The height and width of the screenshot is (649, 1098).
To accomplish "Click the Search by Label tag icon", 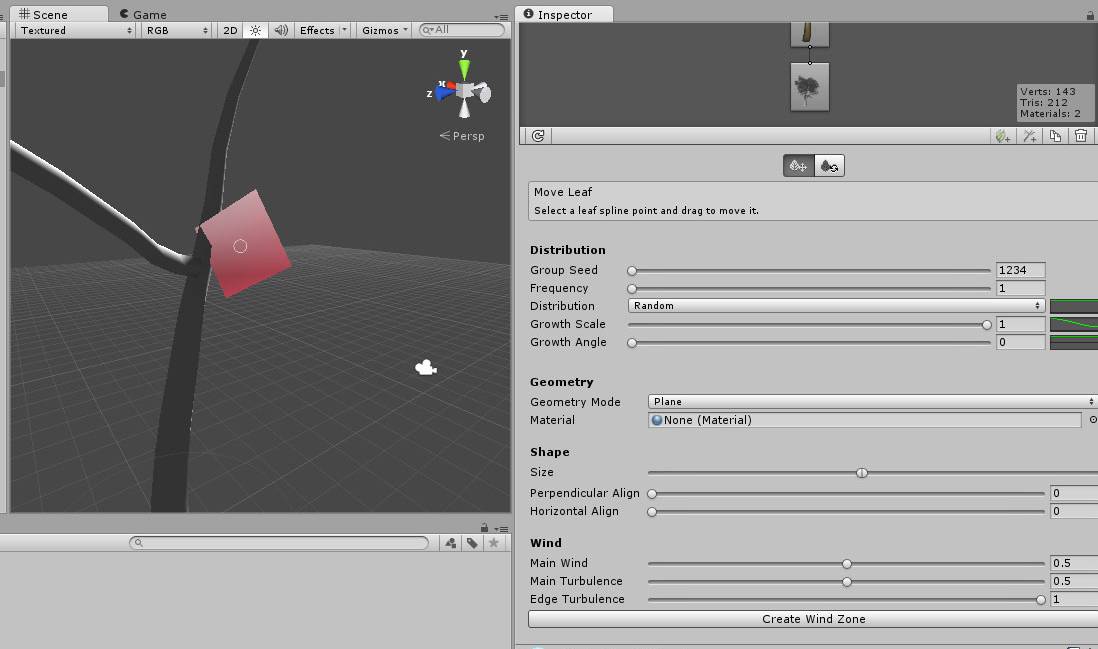I will [x=472, y=543].
